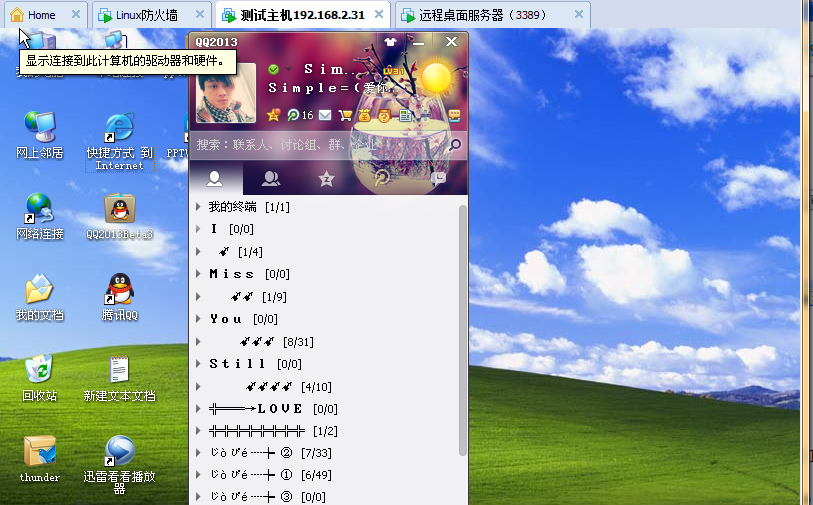Select the Internet Explorer shortcut icon
The image size is (813, 505).
pyautogui.click(x=119, y=141)
